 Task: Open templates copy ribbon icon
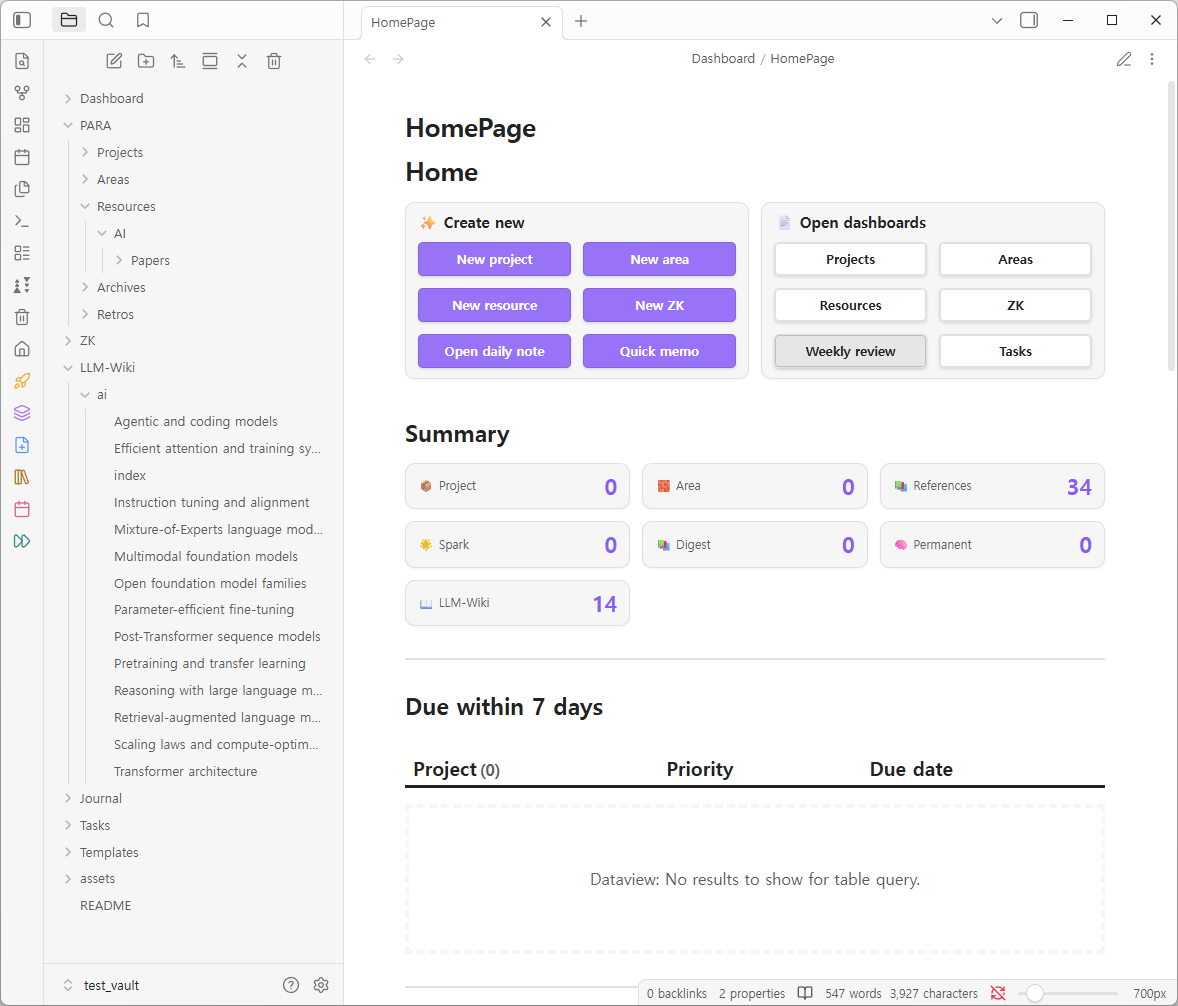(x=22, y=189)
